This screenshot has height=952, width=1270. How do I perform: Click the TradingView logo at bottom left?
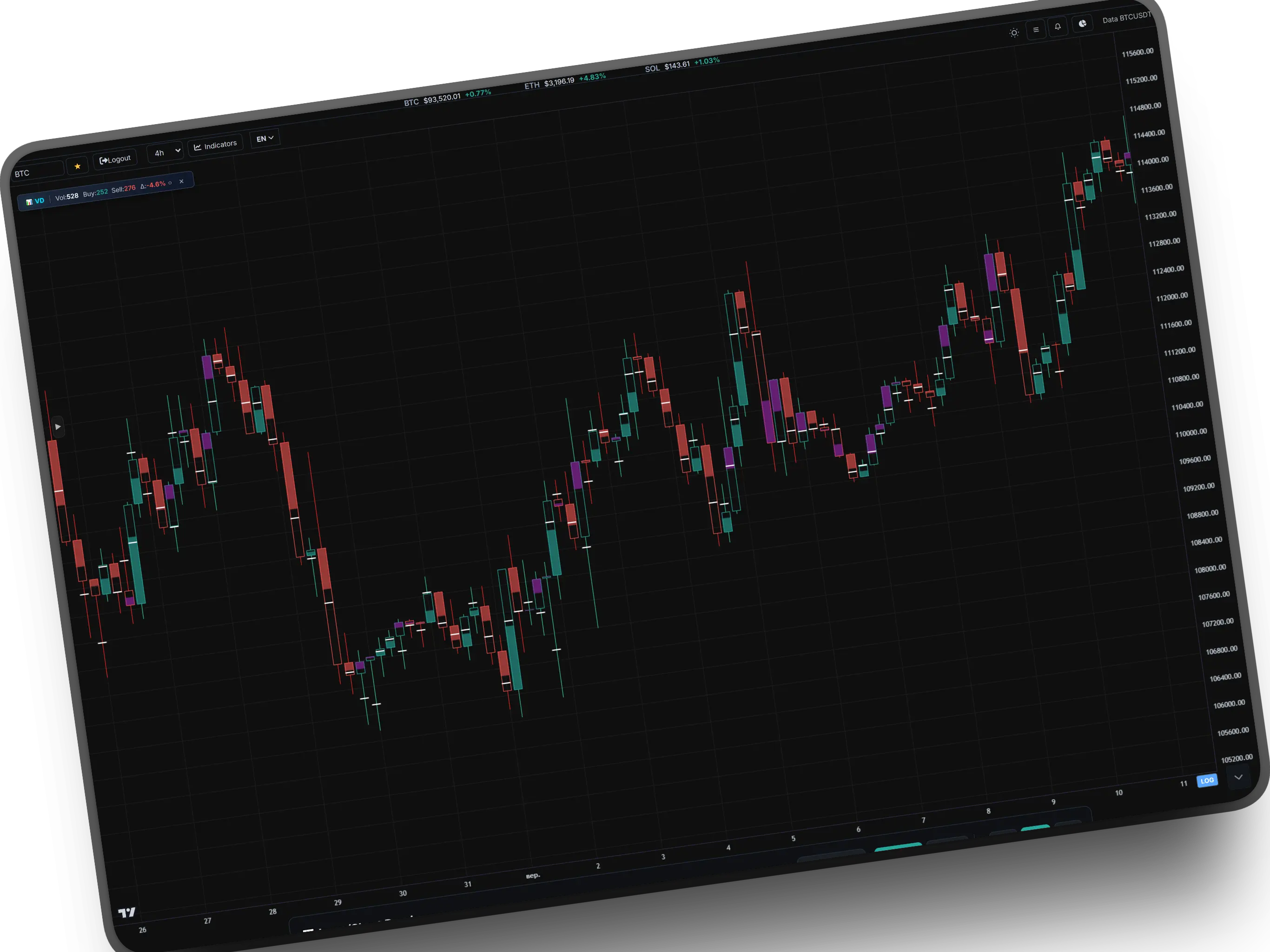[127, 911]
